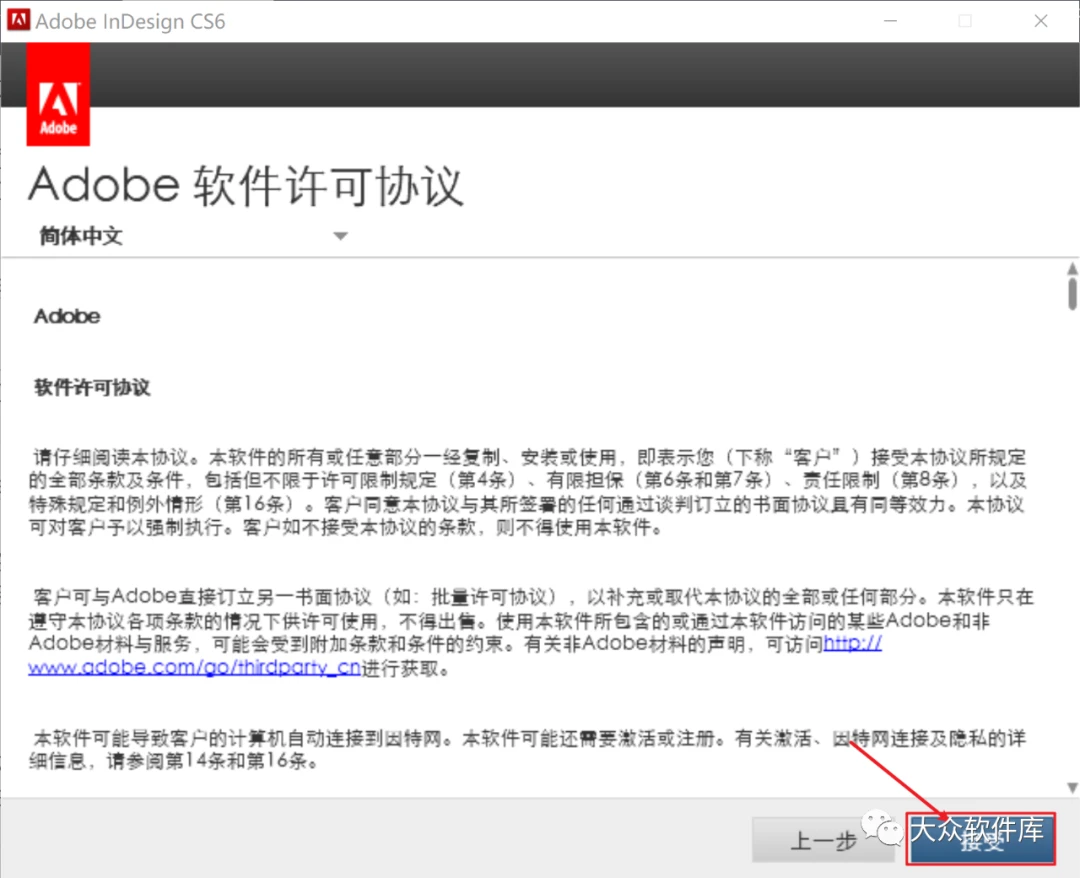This screenshot has height=878, width=1080.
Task: Click the bold '软件许可协议' subheading
Action: [92, 387]
